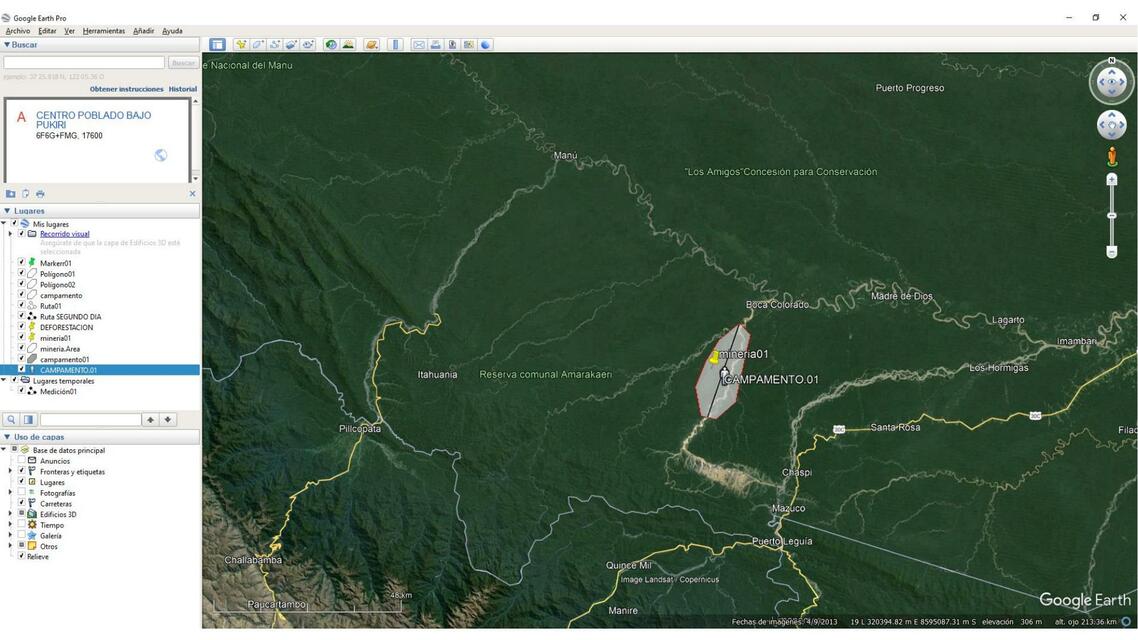1138x640 pixels.
Task: Expand the Fronteras y etiquetas layer
Action: click(10, 472)
